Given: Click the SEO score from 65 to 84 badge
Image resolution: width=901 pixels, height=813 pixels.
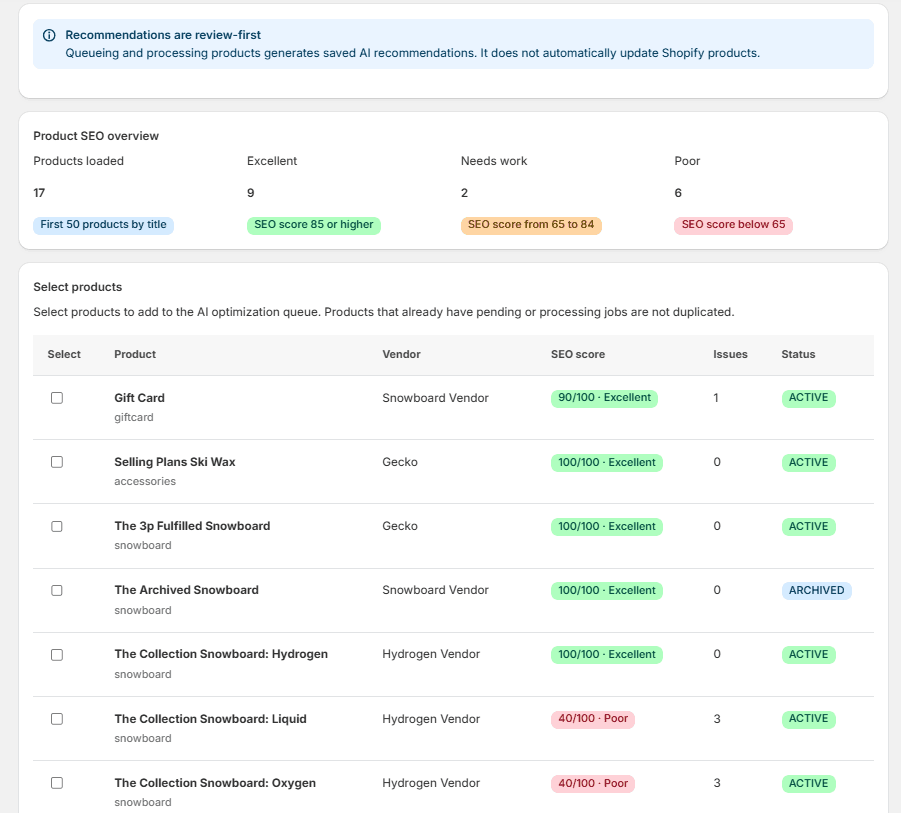Looking at the screenshot, I should [x=531, y=225].
